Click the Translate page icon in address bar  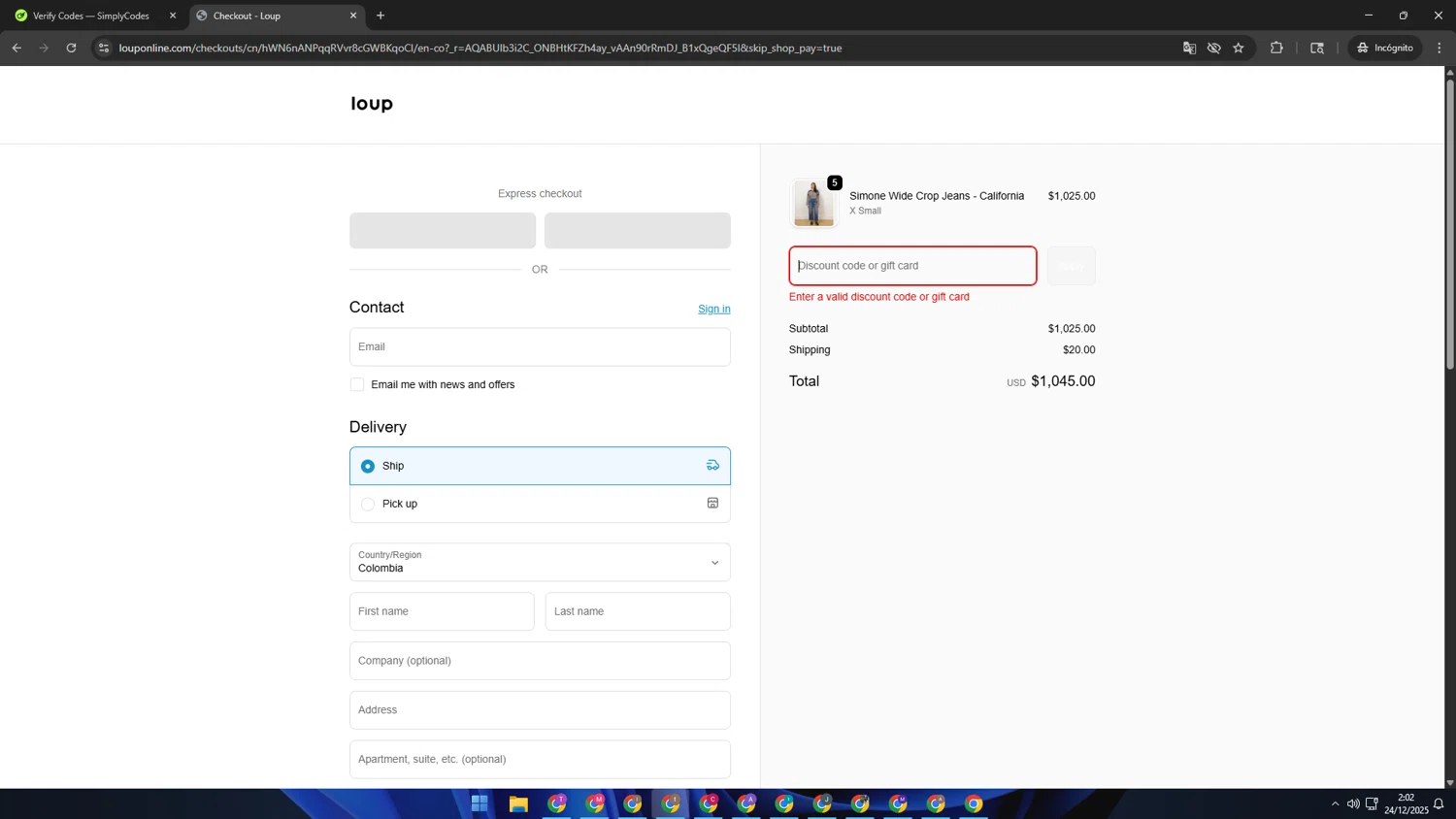pos(1189,48)
